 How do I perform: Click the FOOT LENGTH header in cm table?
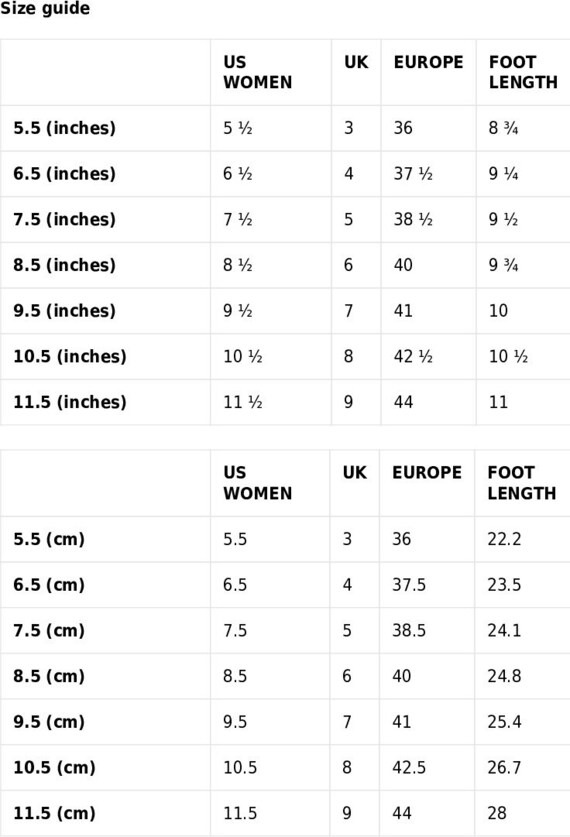(521, 483)
